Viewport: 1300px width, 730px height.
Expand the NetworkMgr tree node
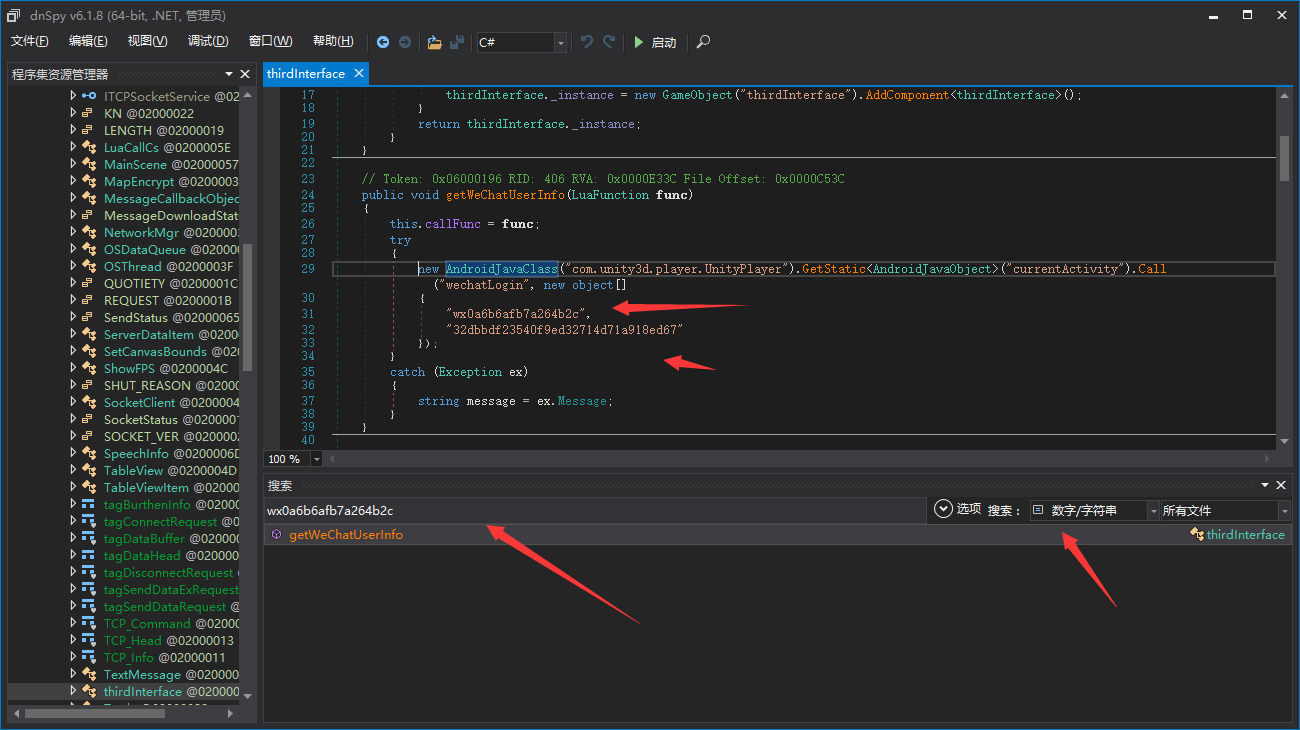73,232
